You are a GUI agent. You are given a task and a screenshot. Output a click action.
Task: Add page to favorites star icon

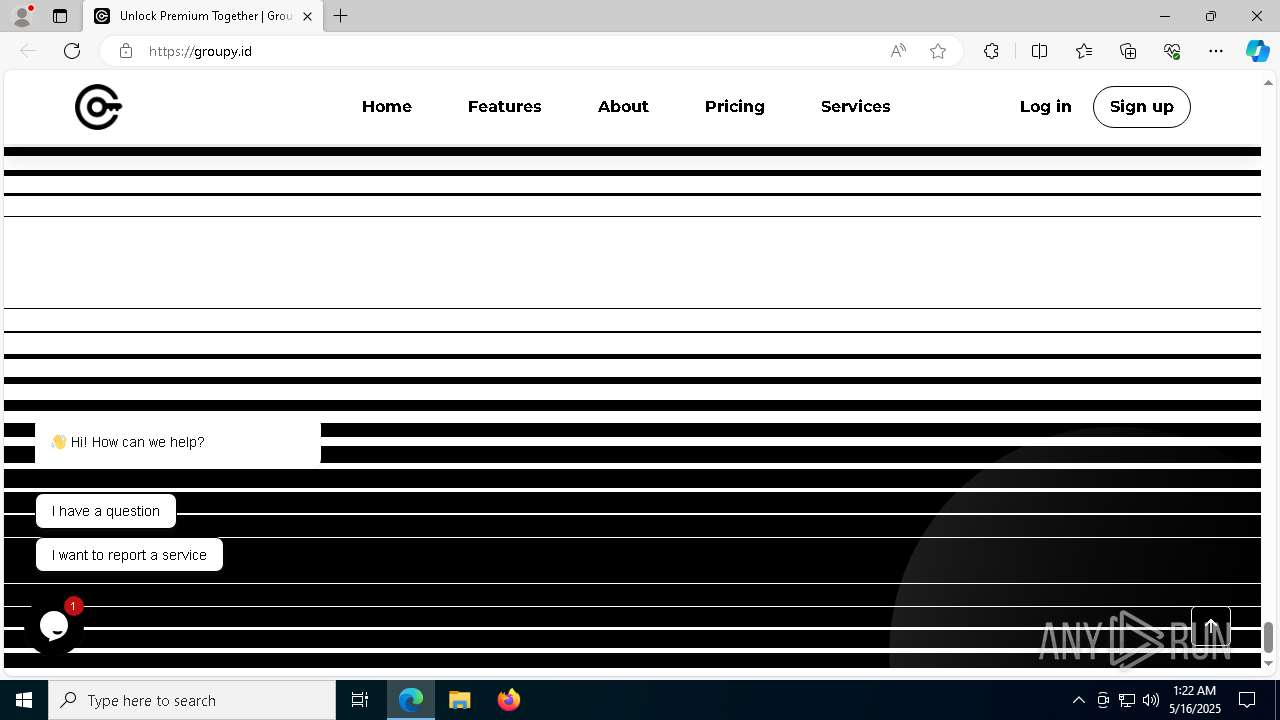click(x=938, y=51)
